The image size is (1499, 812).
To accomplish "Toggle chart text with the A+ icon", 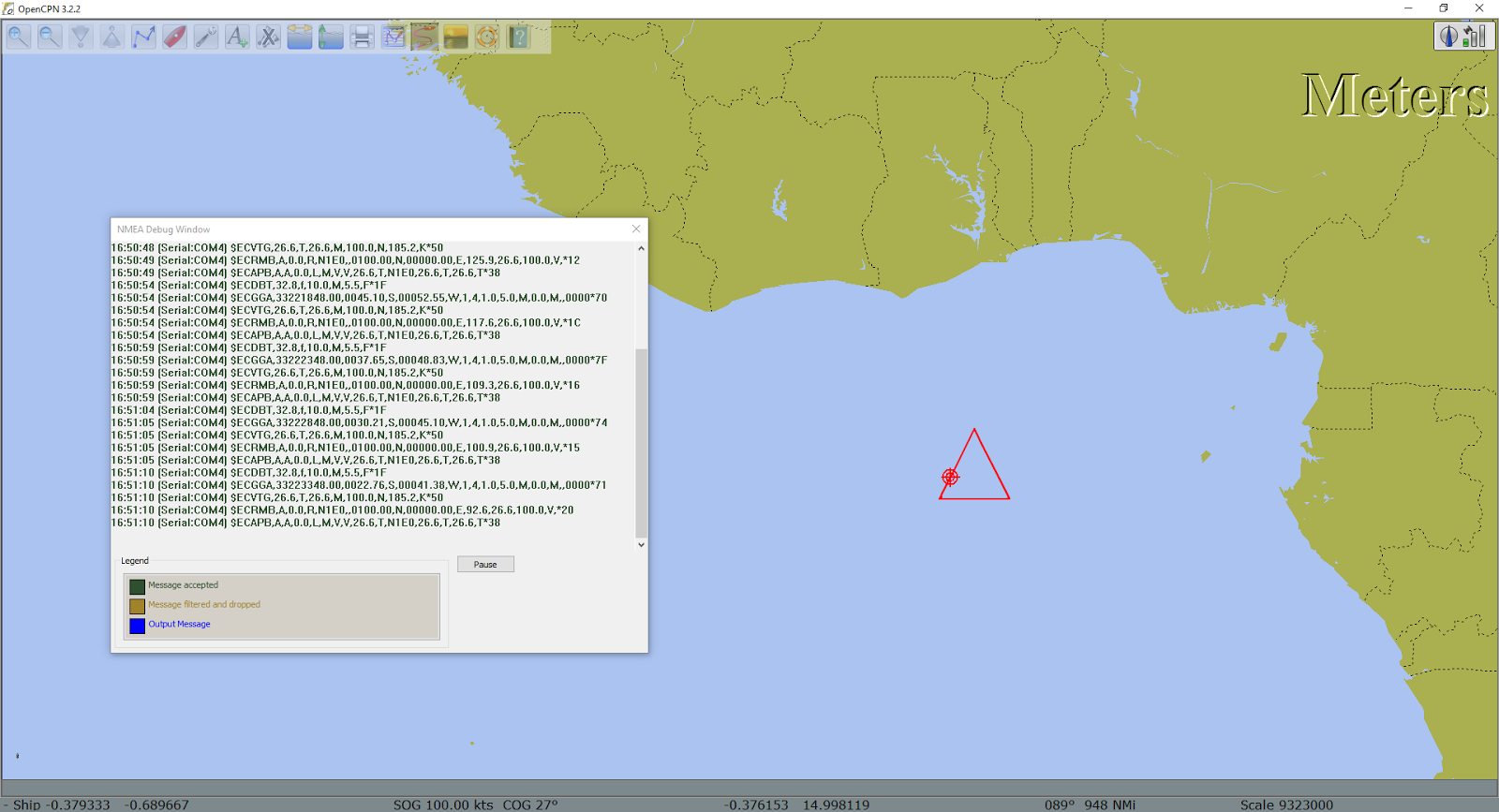I will coord(237,37).
